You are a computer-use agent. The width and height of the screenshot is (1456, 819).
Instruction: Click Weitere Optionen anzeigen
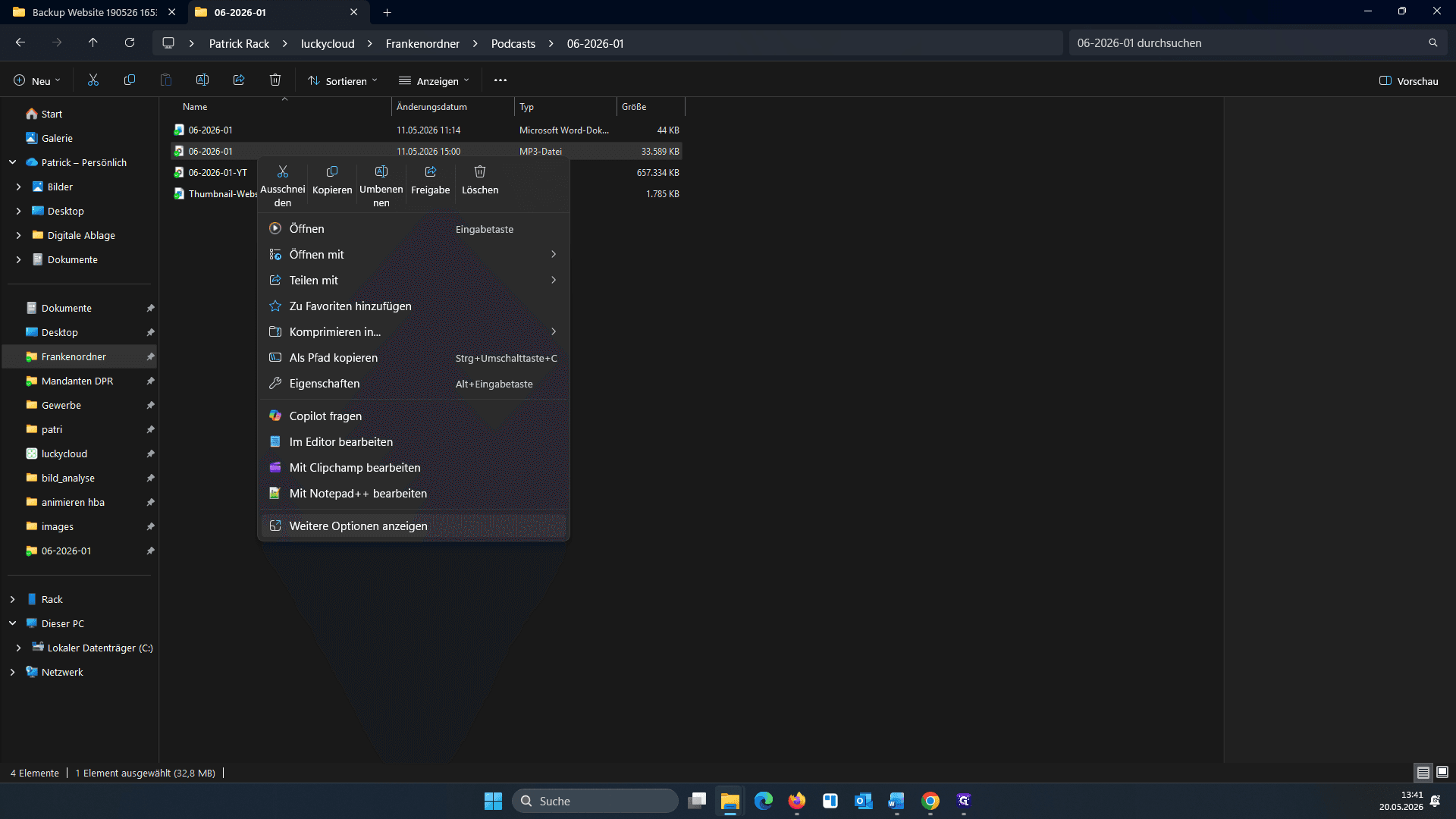click(x=414, y=526)
